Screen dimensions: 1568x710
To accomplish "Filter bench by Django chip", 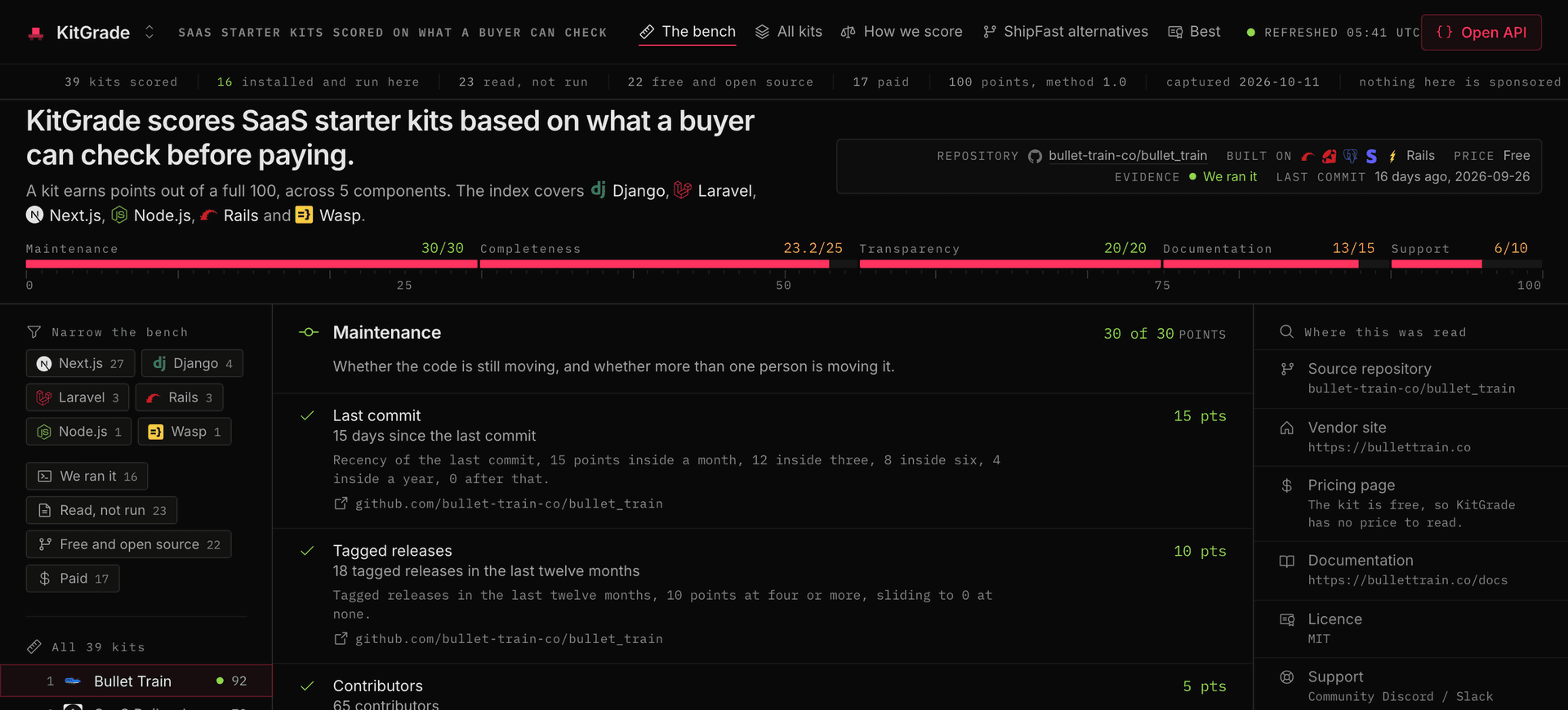I will coord(192,363).
